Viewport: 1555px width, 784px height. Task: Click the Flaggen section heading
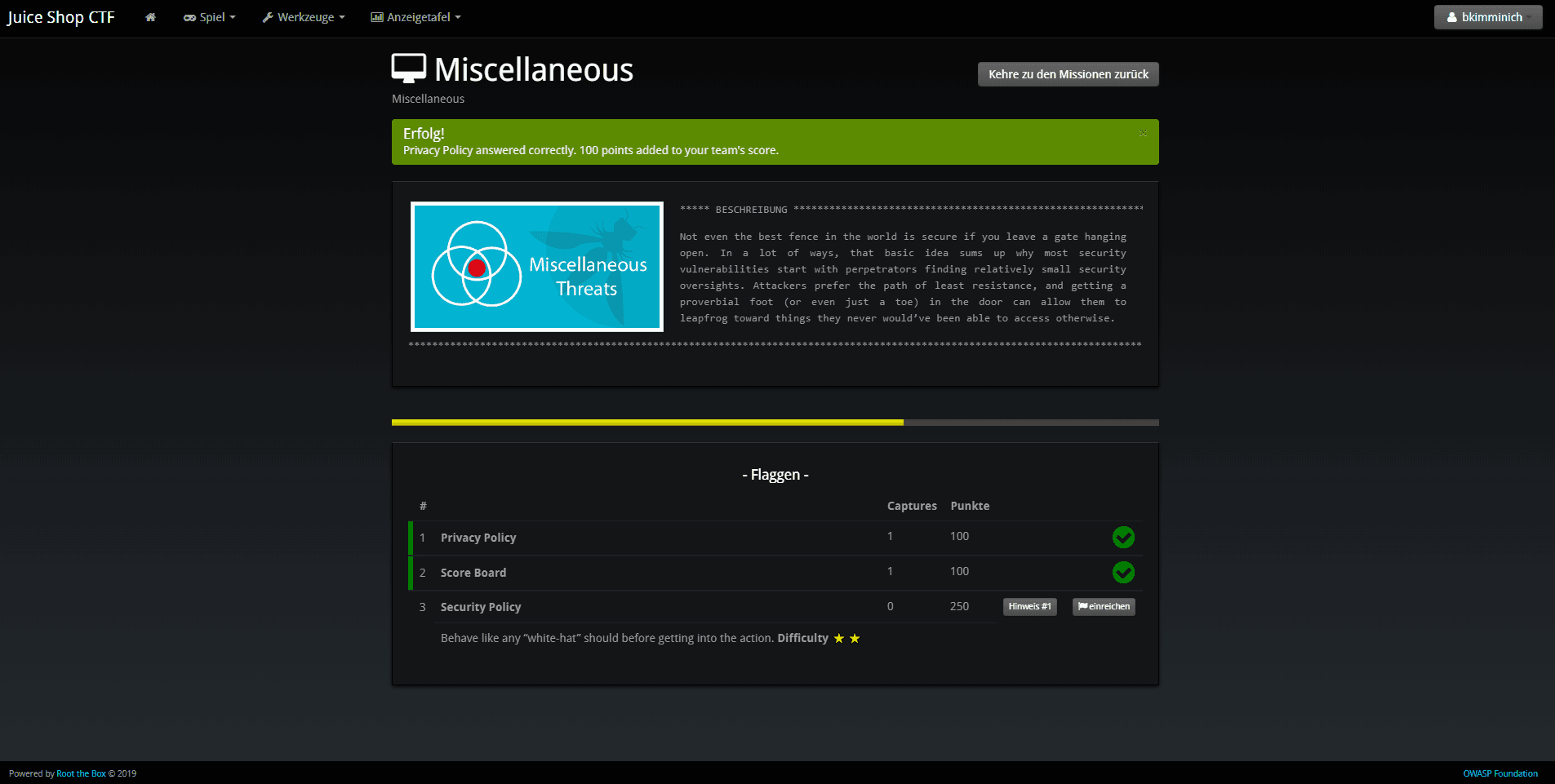point(775,475)
